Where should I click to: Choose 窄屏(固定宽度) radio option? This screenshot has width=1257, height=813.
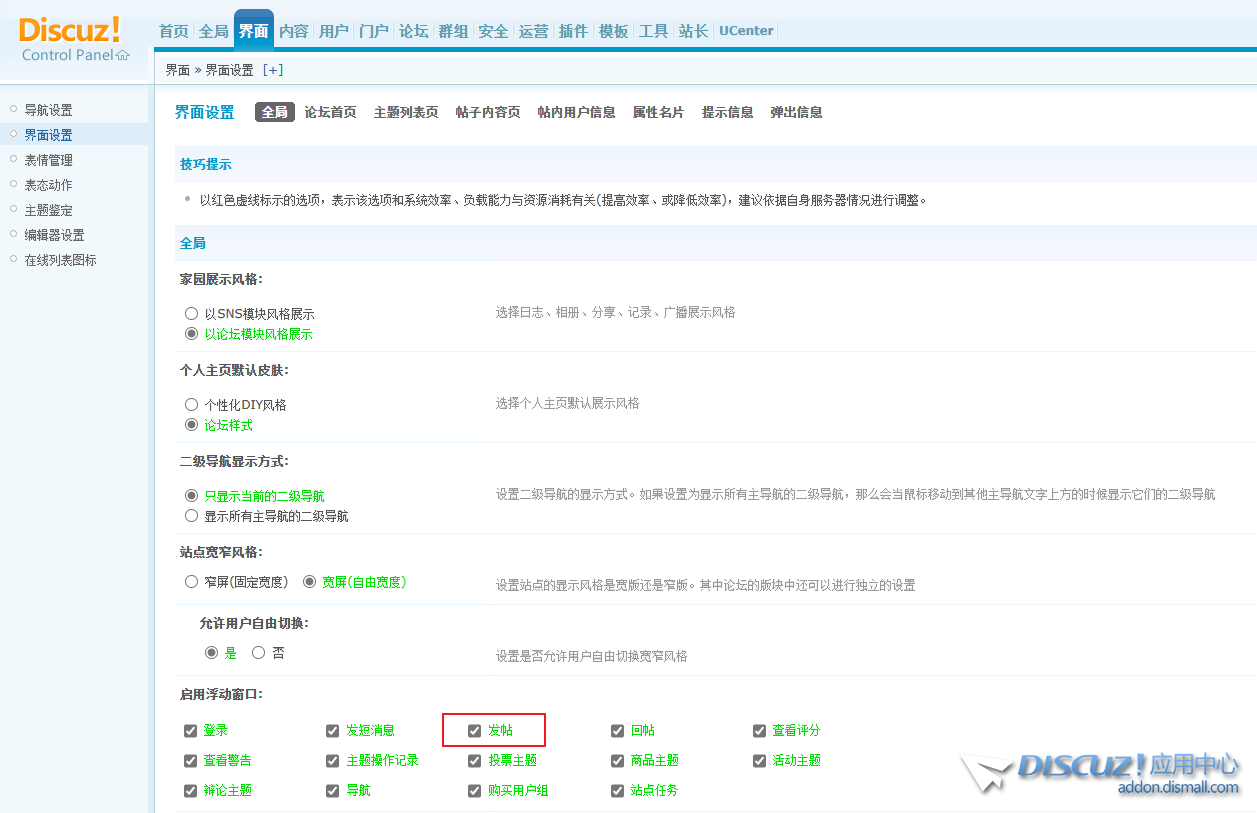pyautogui.click(x=192, y=582)
